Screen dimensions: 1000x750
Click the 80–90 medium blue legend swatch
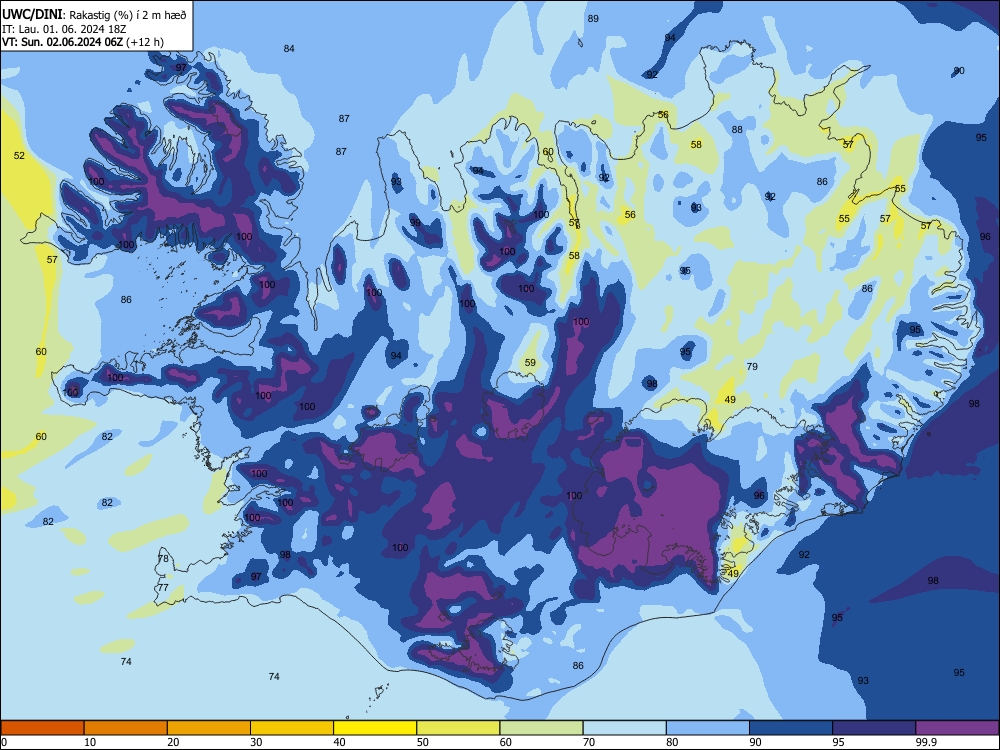pyautogui.click(x=708, y=728)
